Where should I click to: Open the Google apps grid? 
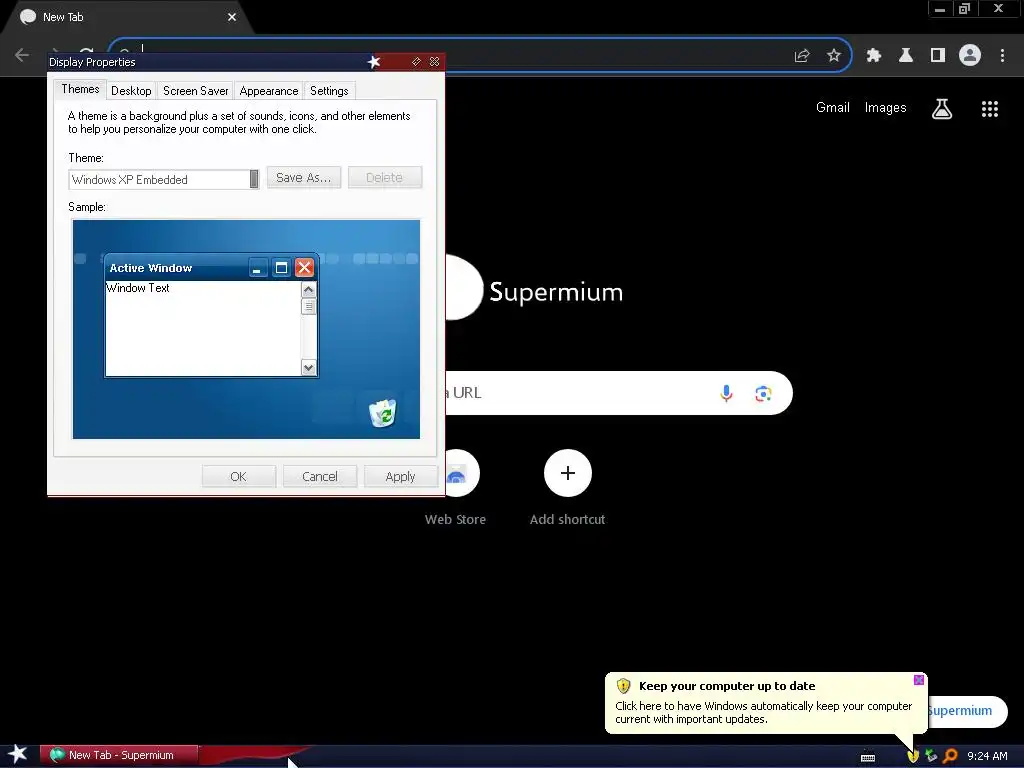click(x=990, y=108)
